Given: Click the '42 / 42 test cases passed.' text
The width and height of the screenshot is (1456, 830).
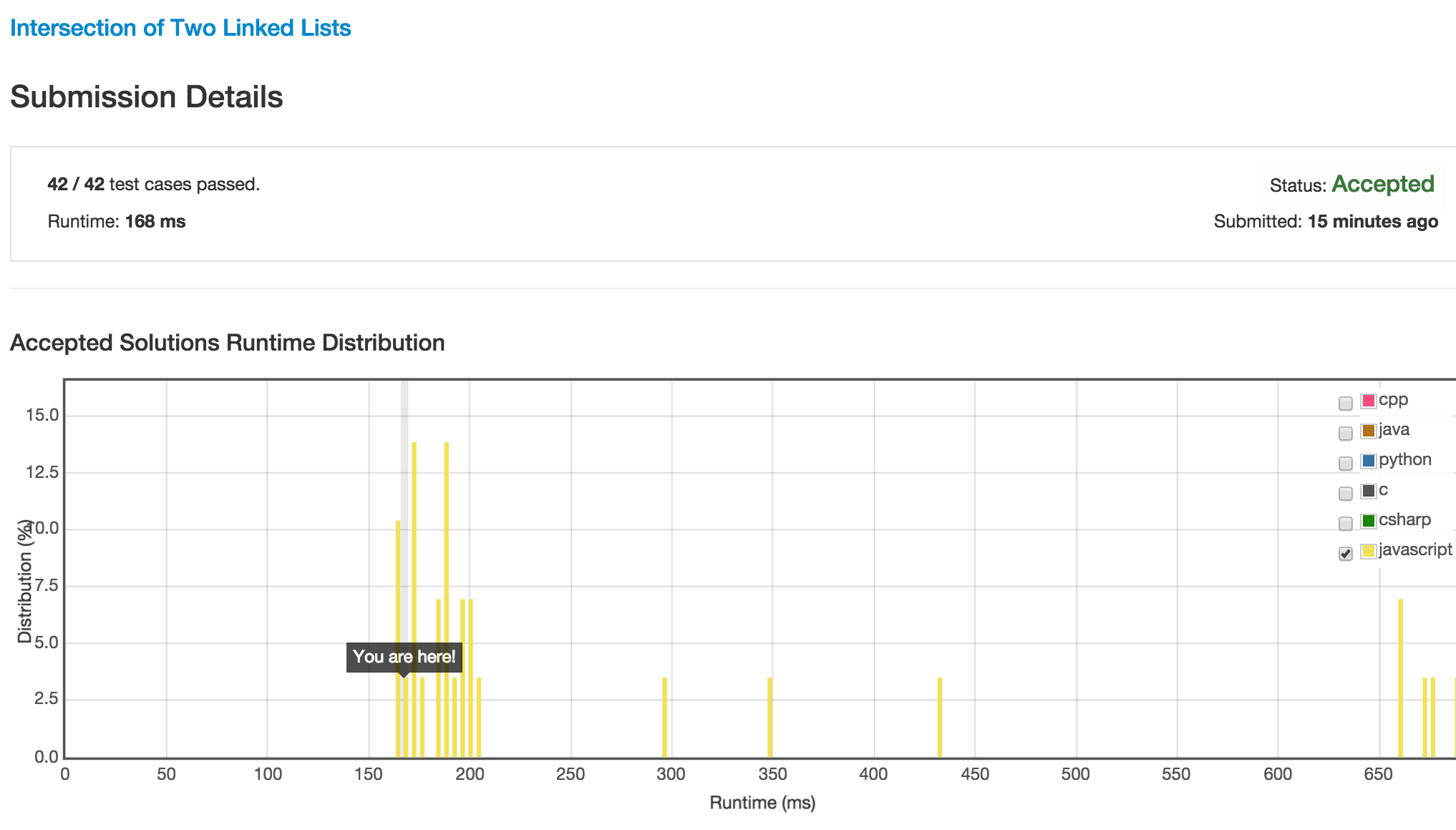Looking at the screenshot, I should pyautogui.click(x=154, y=185).
